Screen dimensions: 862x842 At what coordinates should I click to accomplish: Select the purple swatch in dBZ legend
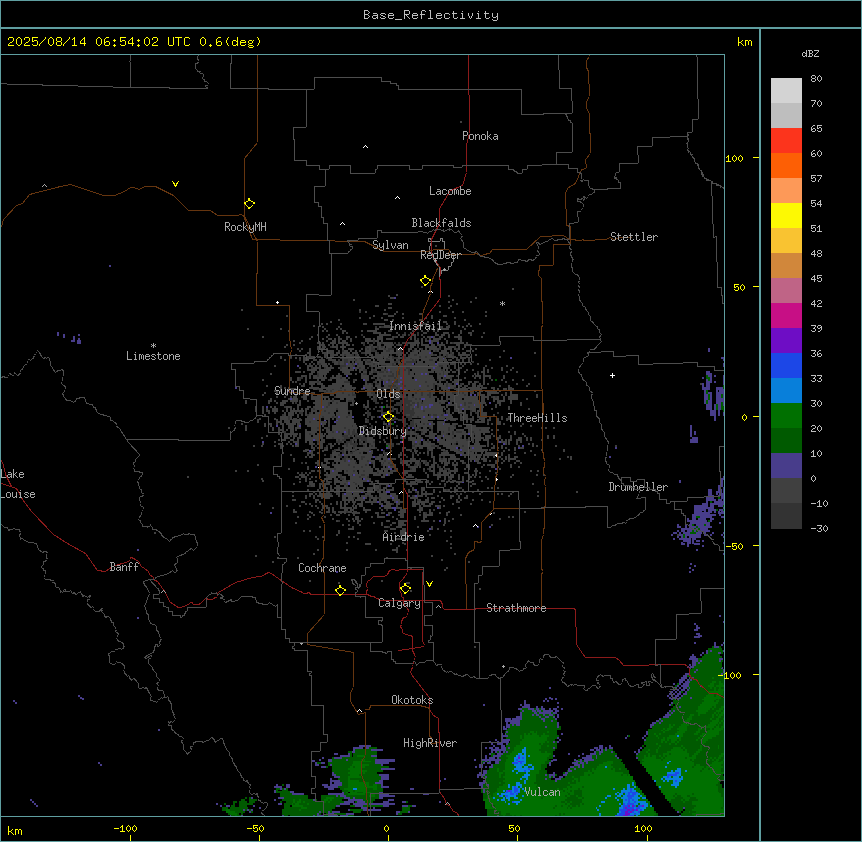[786, 340]
